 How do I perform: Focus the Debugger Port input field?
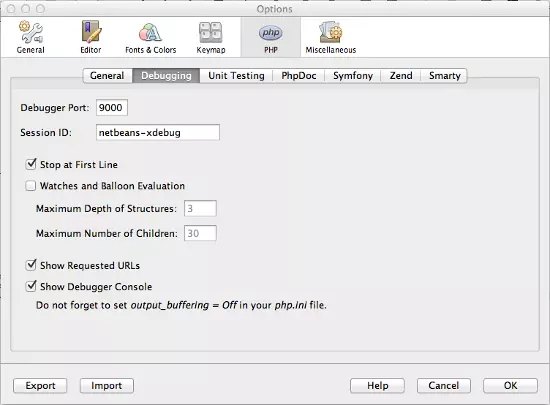pyautogui.click(x=112, y=107)
